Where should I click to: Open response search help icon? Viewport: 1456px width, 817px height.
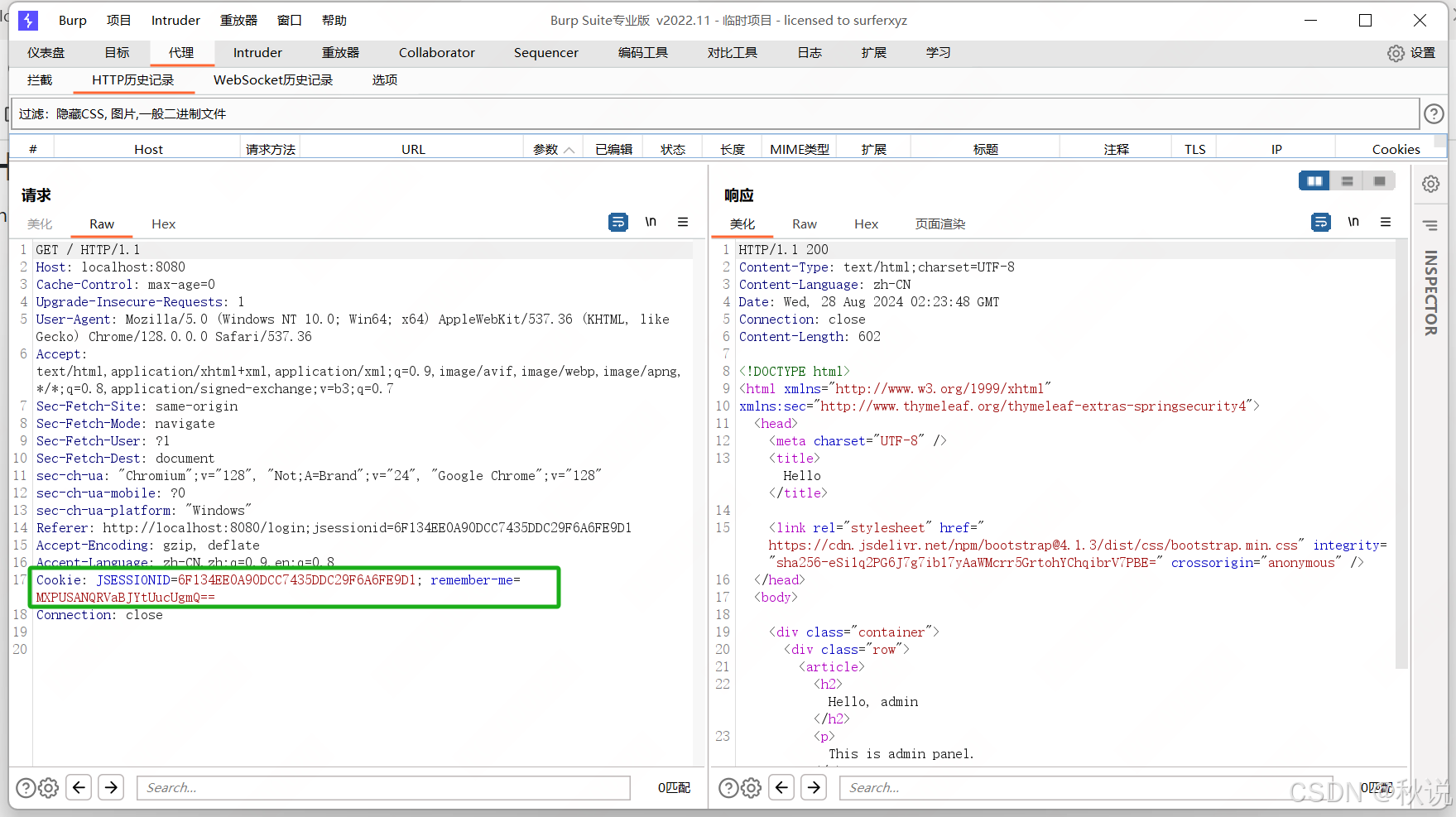point(729,787)
